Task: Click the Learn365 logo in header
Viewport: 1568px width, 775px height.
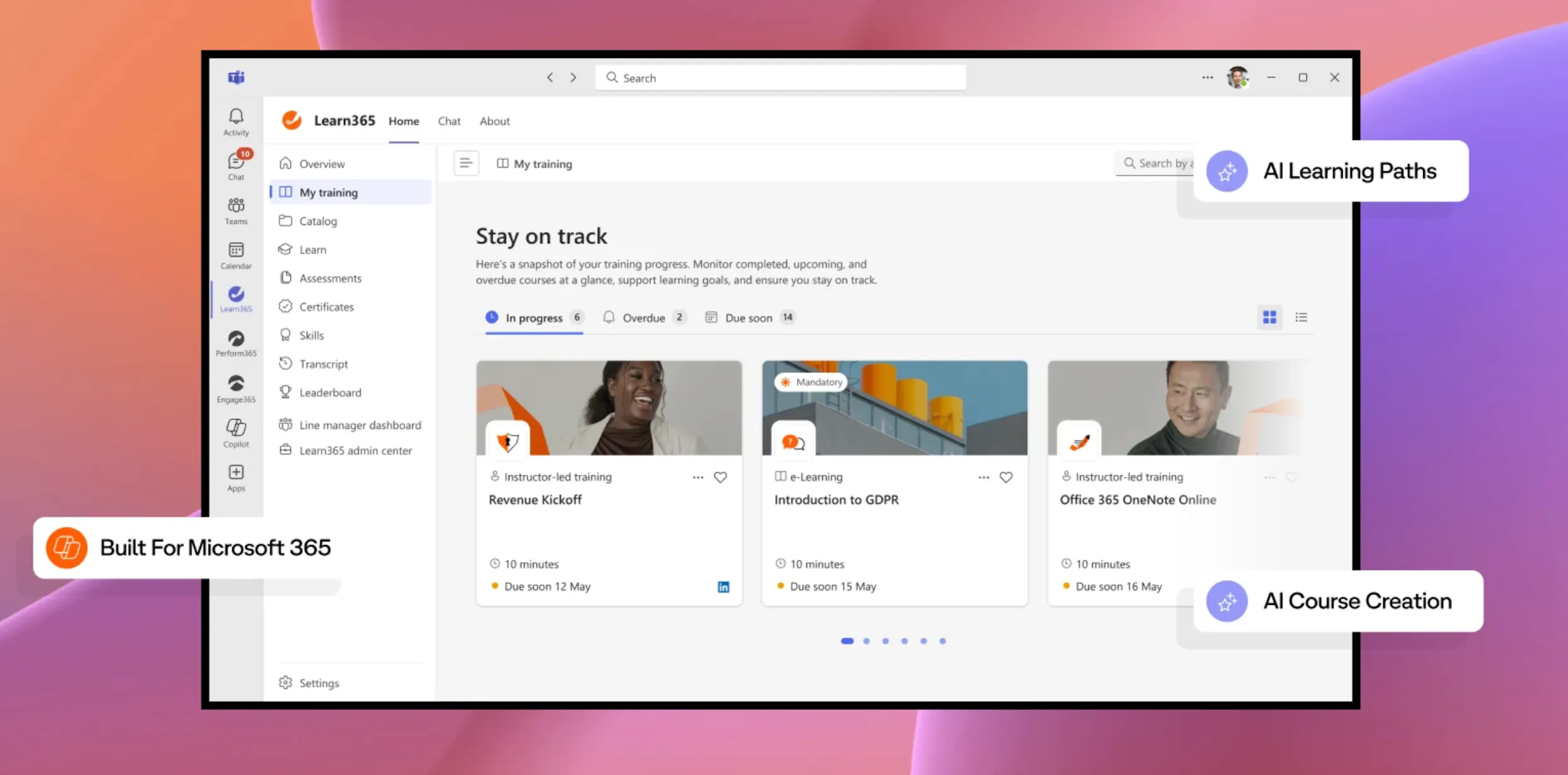Action: point(292,120)
